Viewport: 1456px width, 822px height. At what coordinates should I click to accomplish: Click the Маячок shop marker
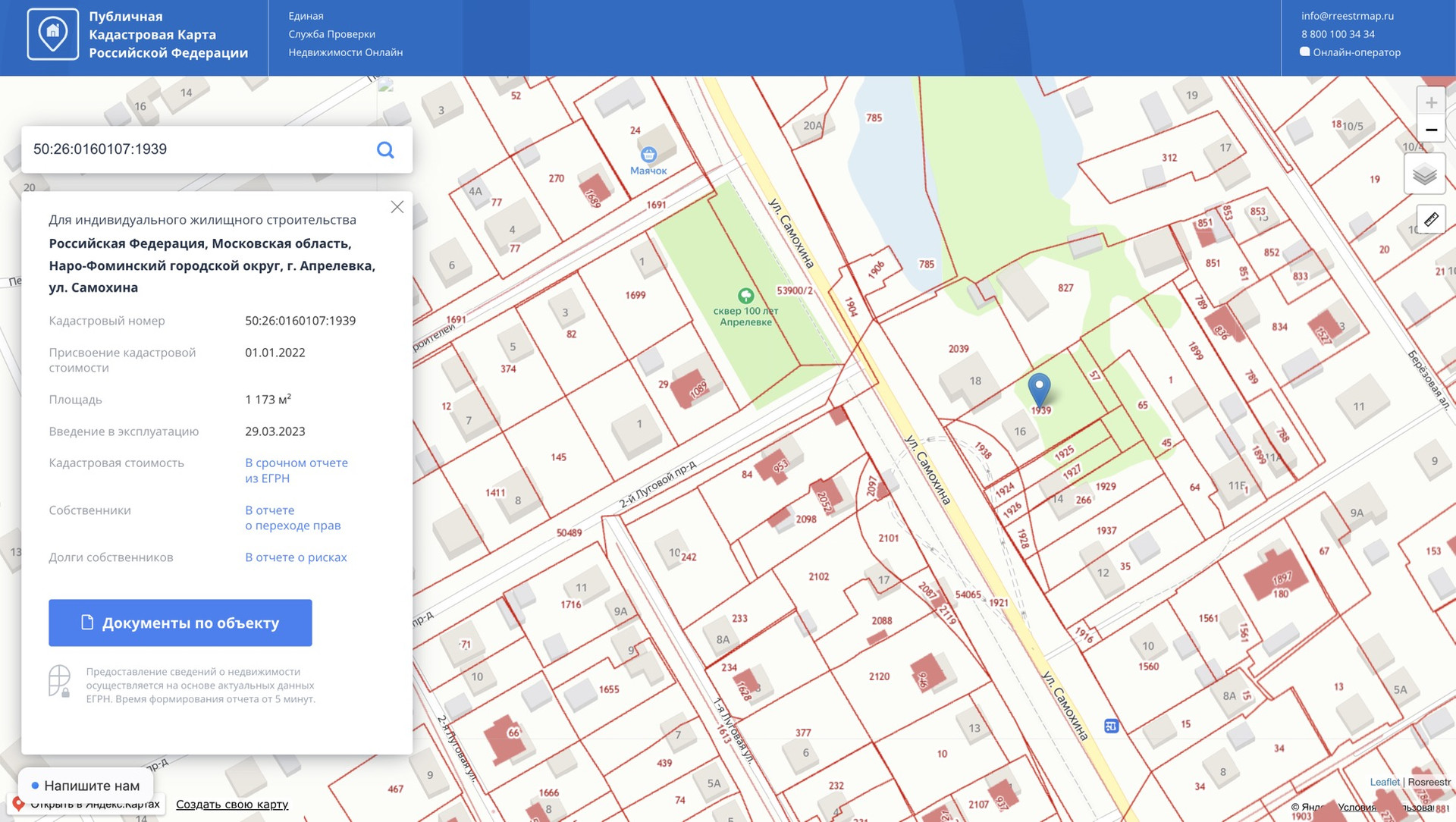[x=648, y=155]
